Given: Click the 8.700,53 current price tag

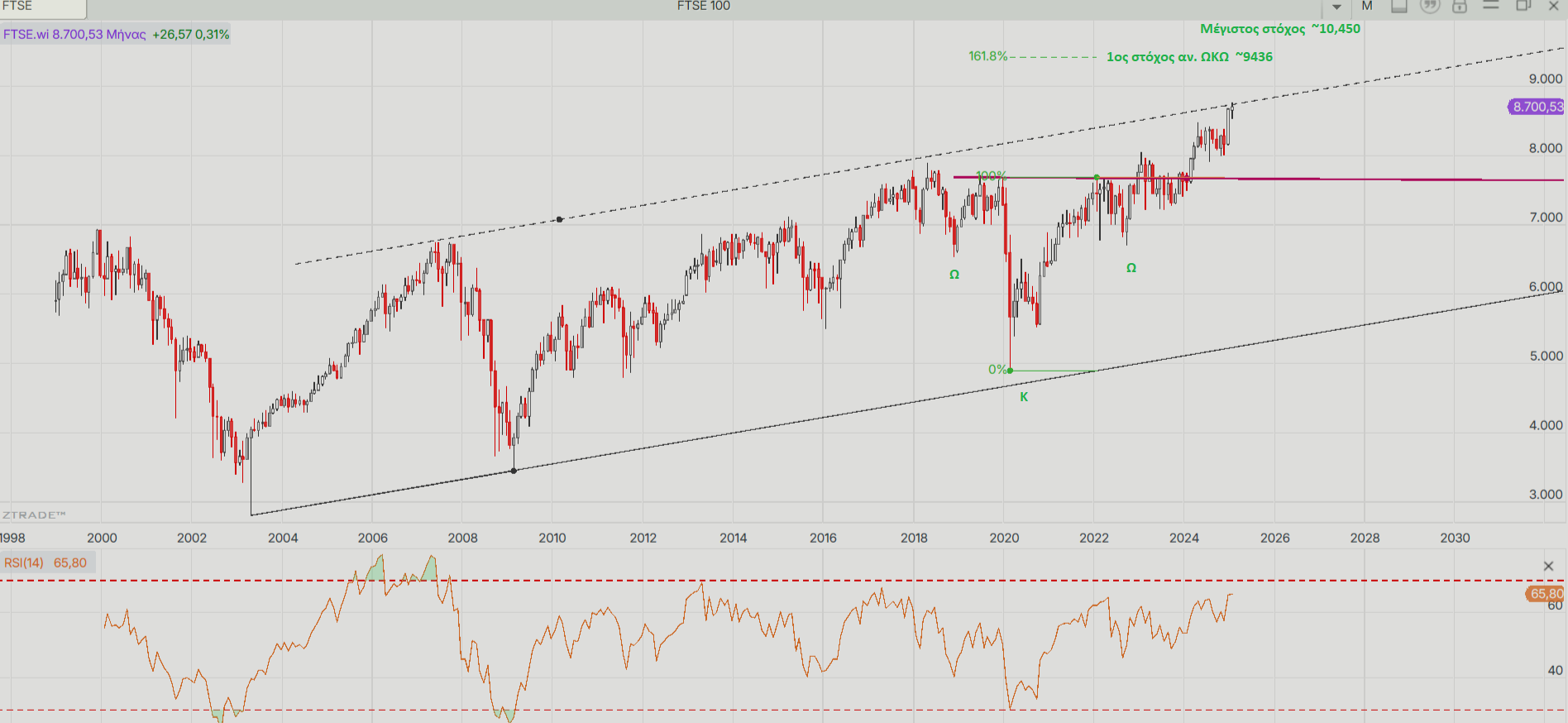Looking at the screenshot, I should point(1537,107).
